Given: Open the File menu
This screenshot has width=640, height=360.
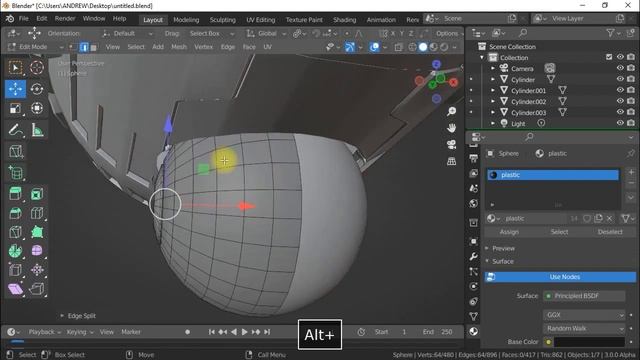Looking at the screenshot, I should pos(24,19).
